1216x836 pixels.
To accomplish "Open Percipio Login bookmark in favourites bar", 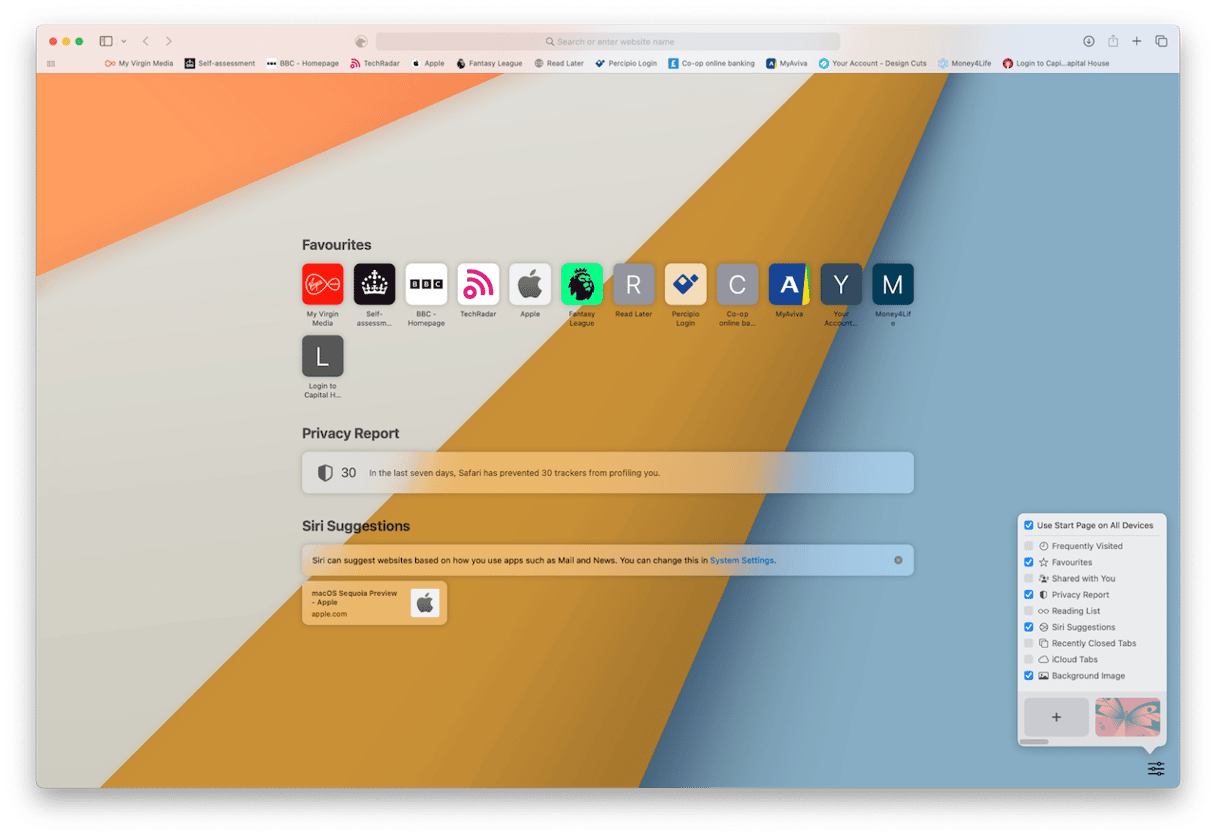I will coord(626,63).
